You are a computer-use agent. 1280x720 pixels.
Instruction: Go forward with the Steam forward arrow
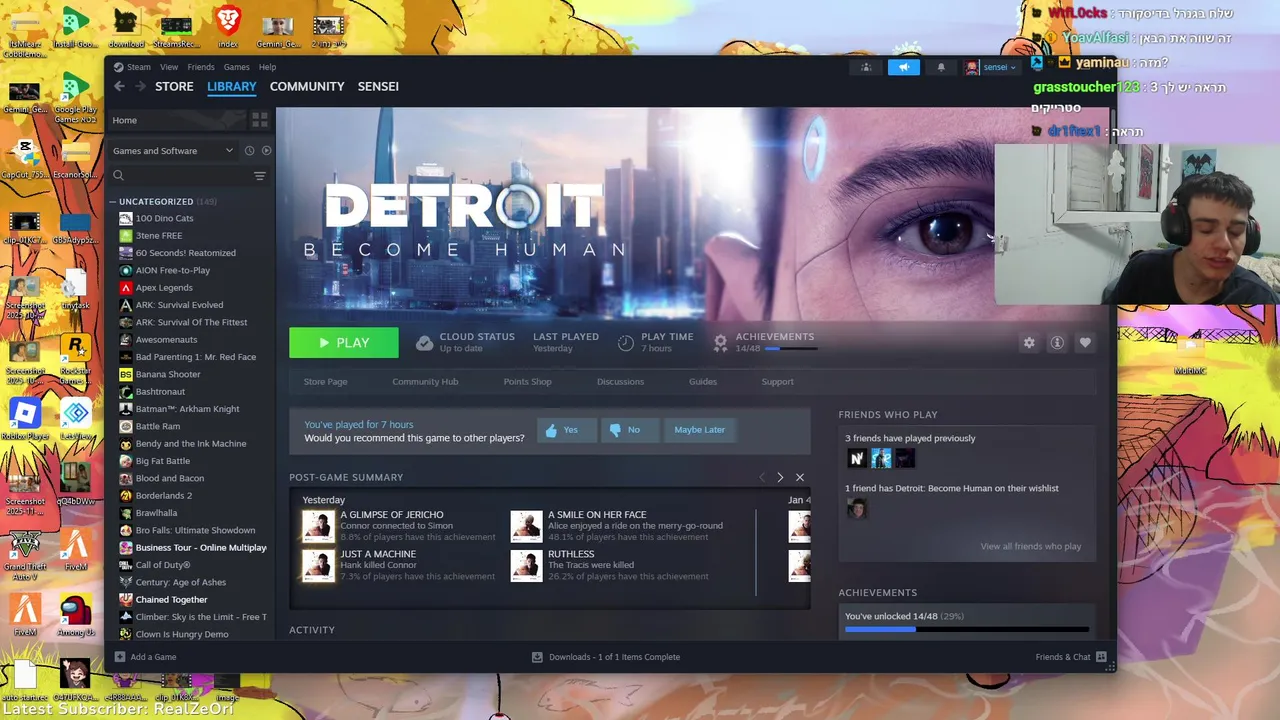(x=140, y=87)
